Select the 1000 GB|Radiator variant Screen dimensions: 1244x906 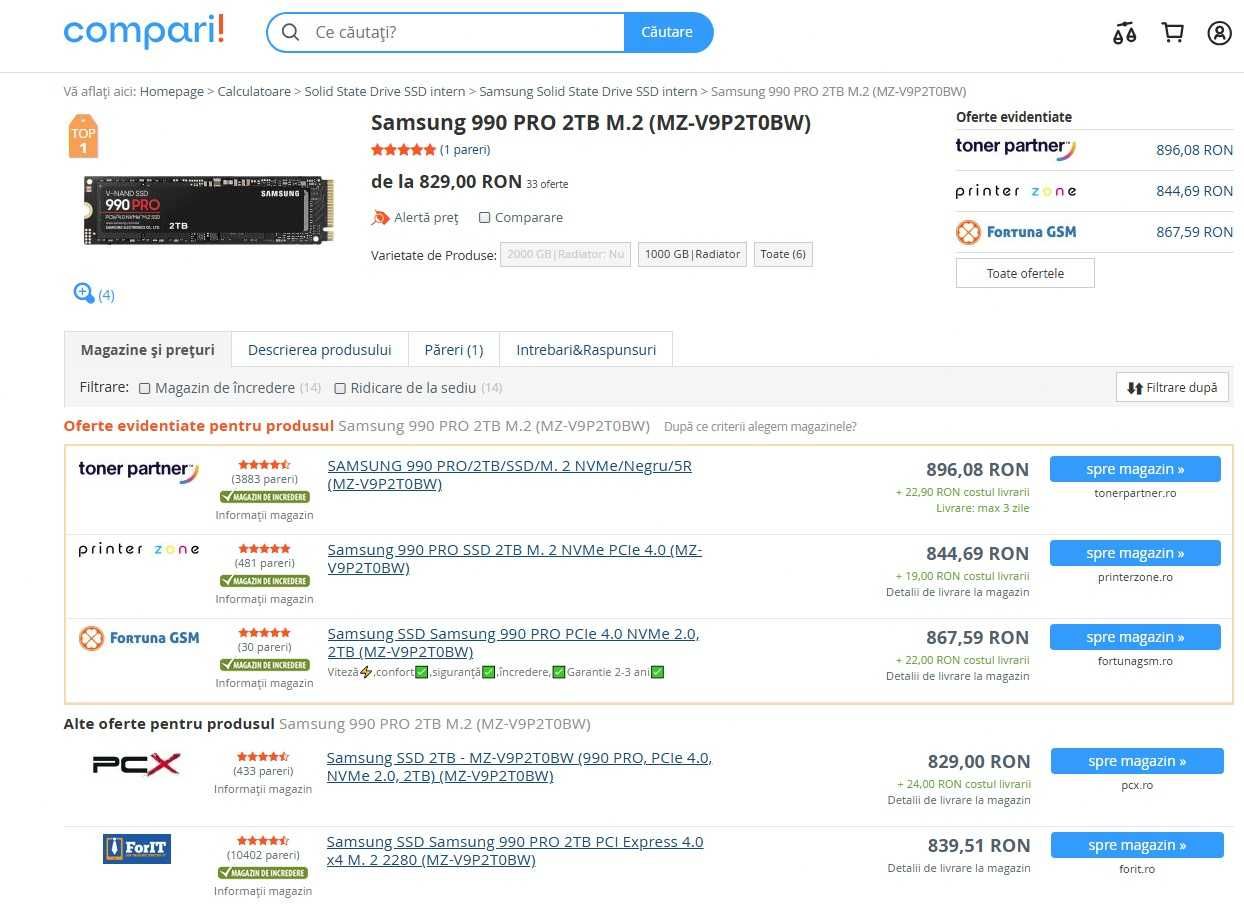(693, 254)
